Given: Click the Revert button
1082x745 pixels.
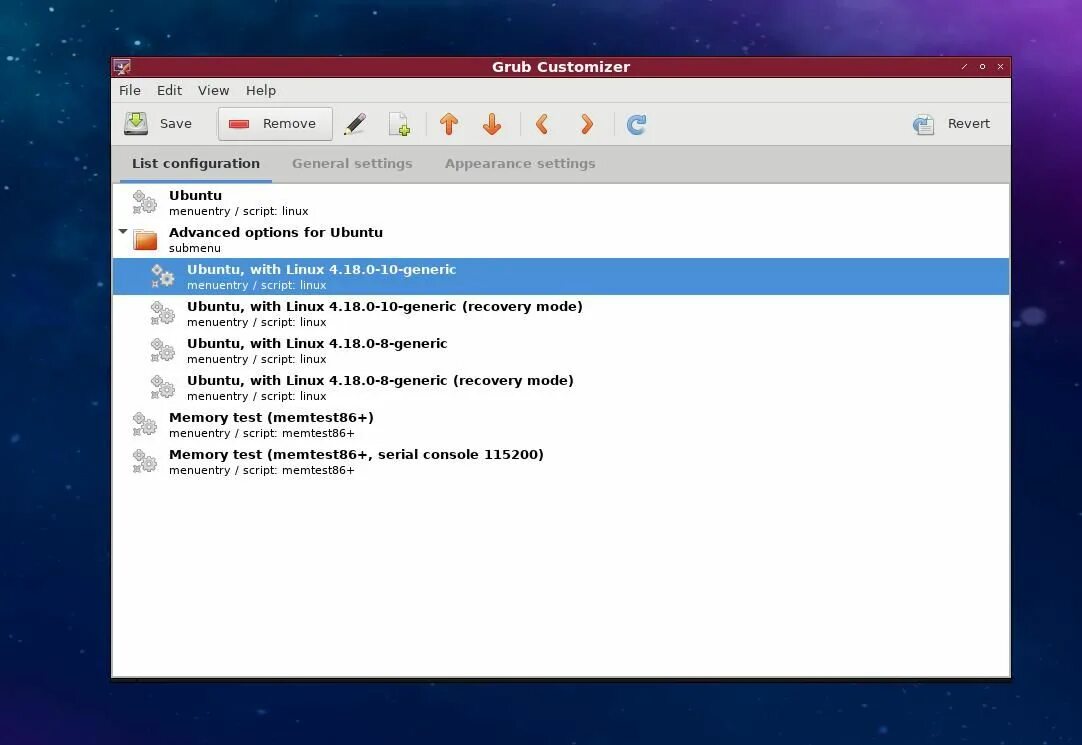Looking at the screenshot, I should [x=952, y=124].
